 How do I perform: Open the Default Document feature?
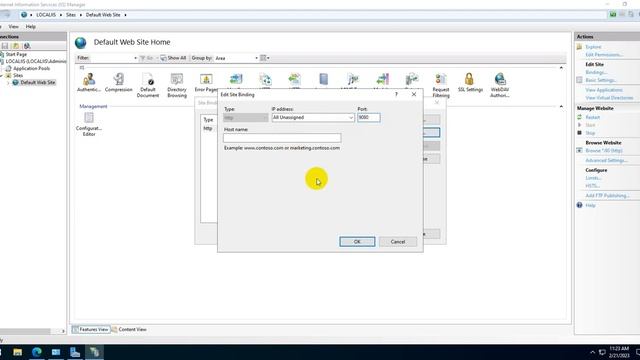point(148,85)
